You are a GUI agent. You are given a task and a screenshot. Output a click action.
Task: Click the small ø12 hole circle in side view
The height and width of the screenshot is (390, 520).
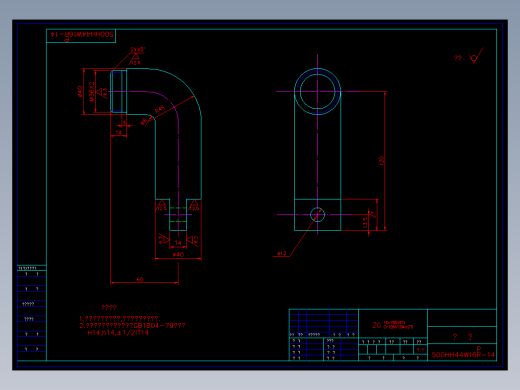click(317, 215)
